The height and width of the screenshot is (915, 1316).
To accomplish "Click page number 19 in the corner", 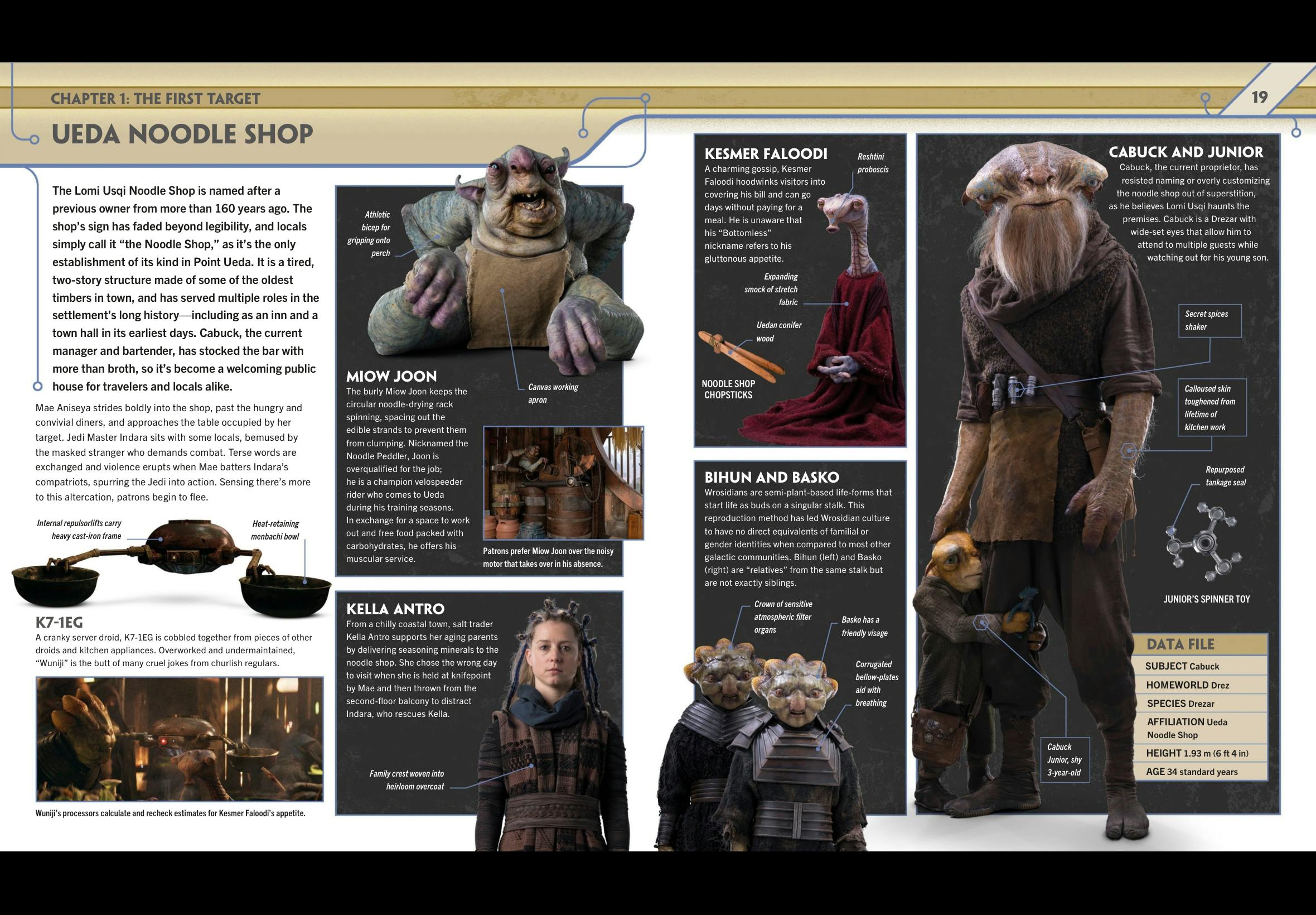I will tap(1259, 97).
